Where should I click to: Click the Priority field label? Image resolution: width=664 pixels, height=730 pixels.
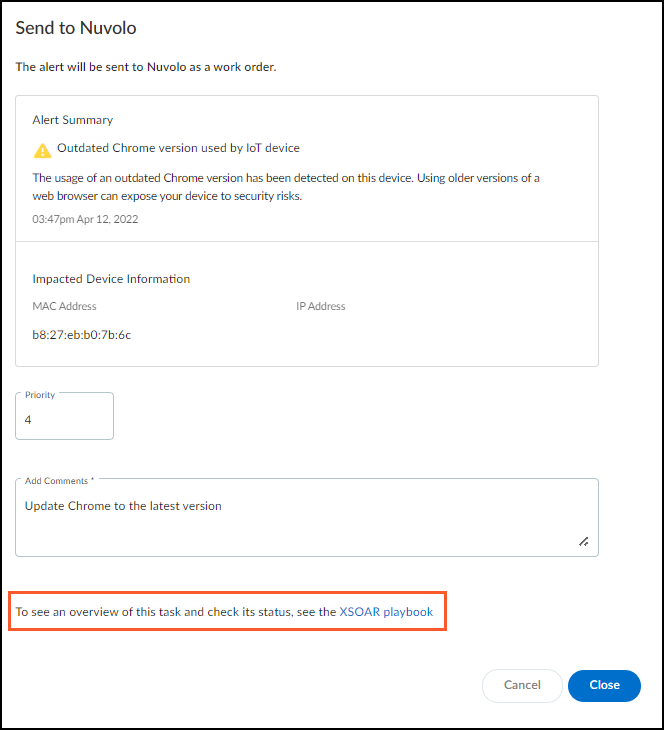pos(40,395)
